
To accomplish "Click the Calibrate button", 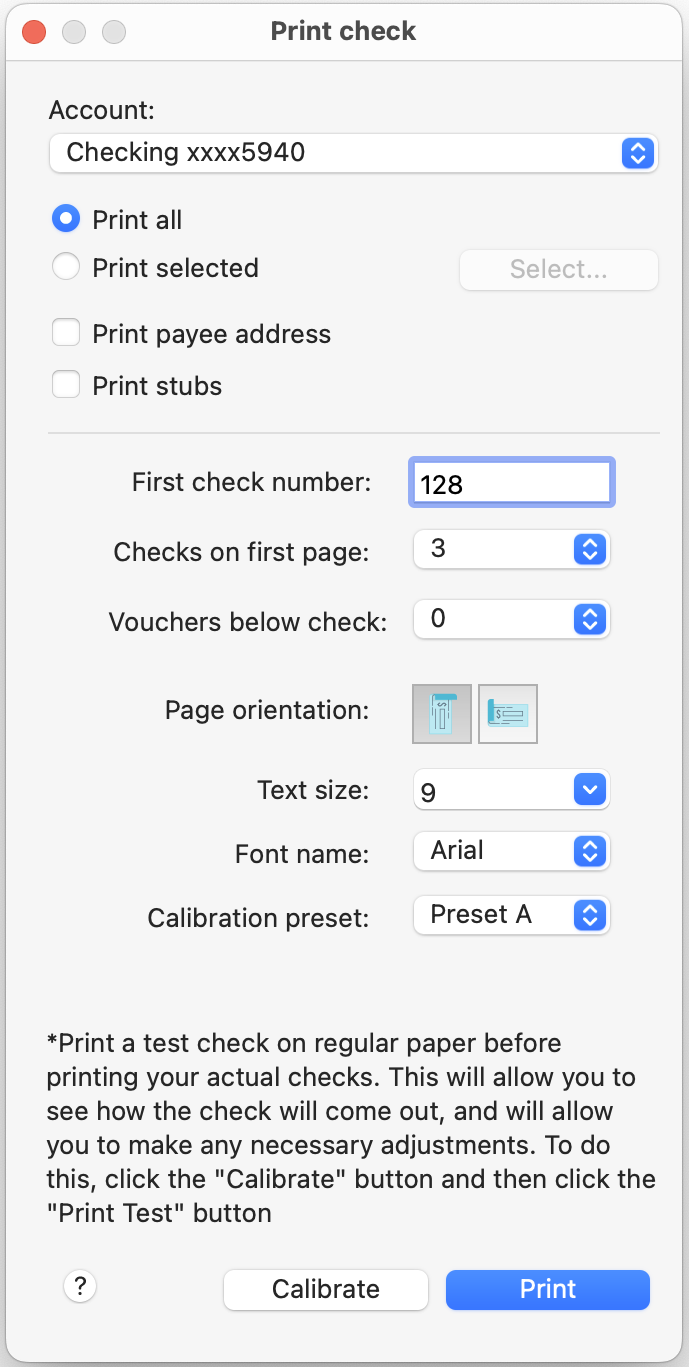I will pyautogui.click(x=326, y=1289).
